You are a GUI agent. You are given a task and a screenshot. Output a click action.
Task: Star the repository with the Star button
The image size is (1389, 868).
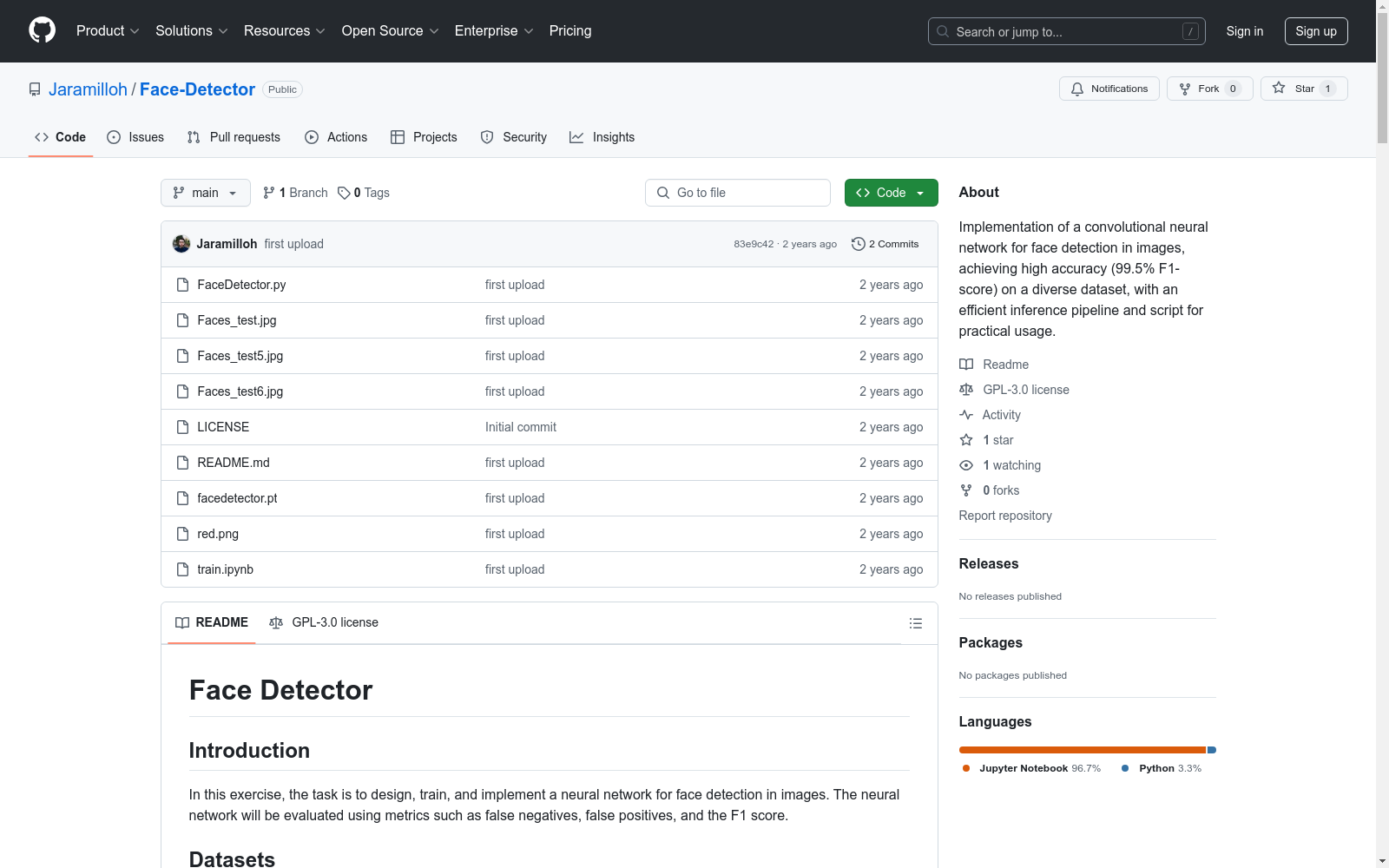point(1303,89)
